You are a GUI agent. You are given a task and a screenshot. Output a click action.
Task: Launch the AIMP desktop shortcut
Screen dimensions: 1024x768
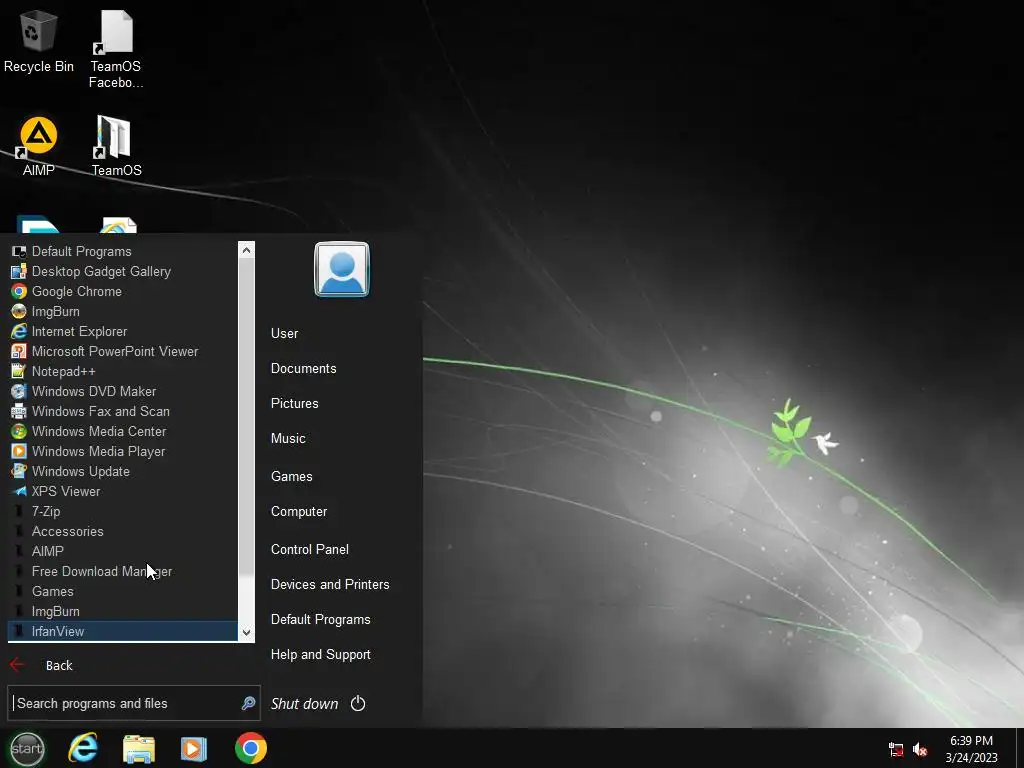[x=39, y=146]
